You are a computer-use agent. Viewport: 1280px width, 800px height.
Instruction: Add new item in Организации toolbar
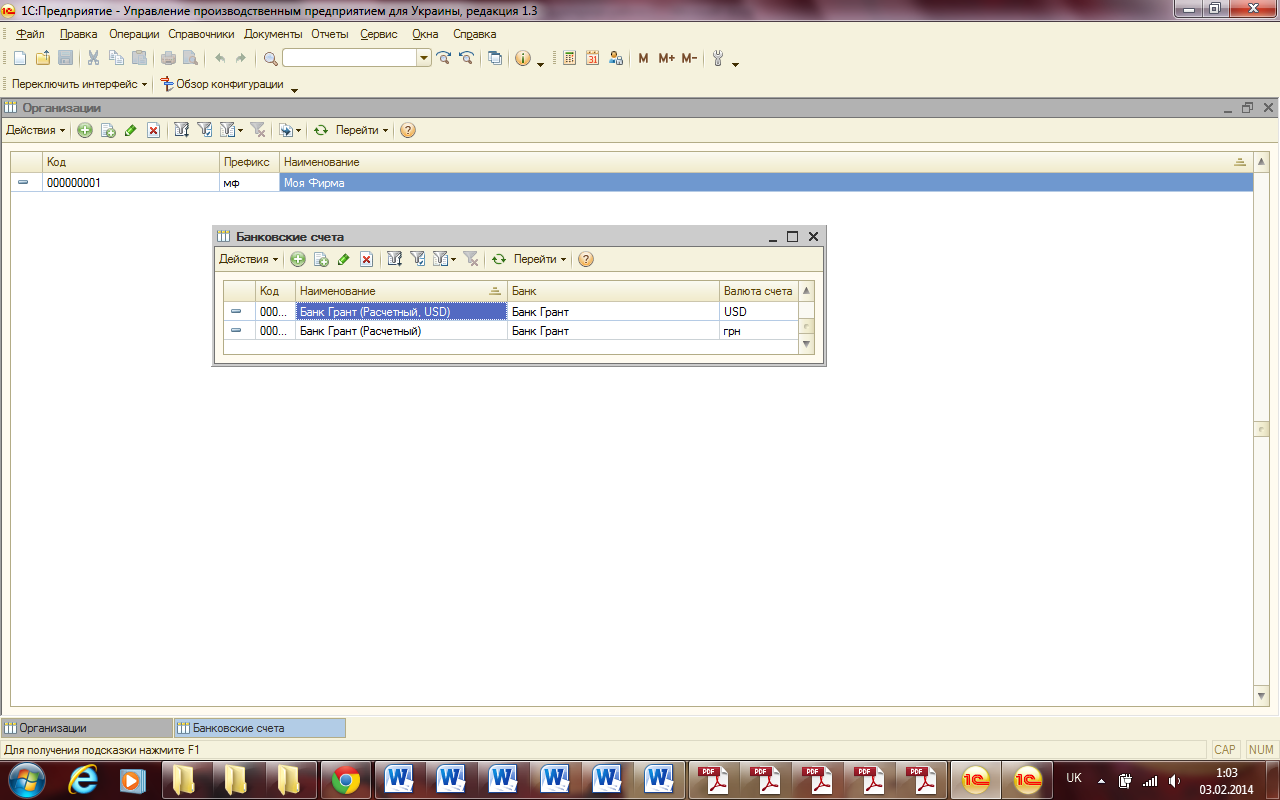coord(85,130)
